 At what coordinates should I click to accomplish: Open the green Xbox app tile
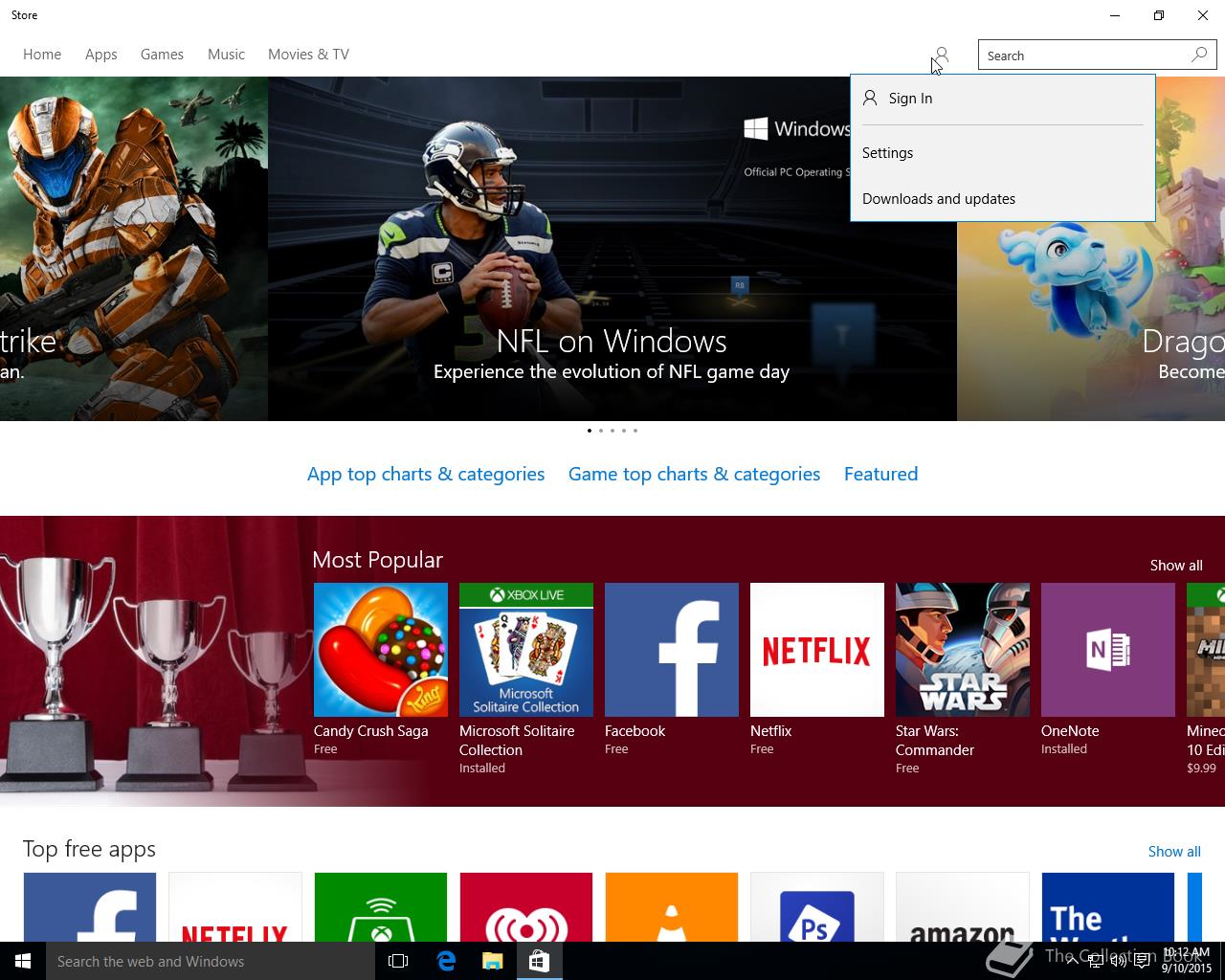tap(381, 906)
